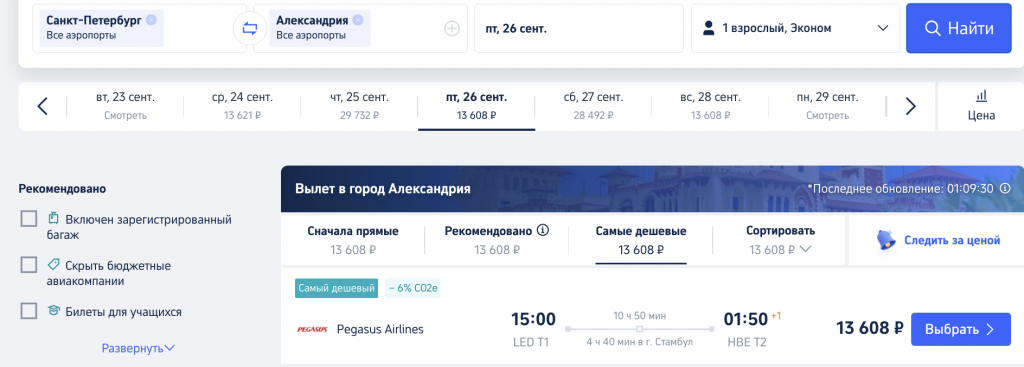Screen dimensions: 1024x367
Task: Select the сб, 27 сент. date tab
Action: [593, 106]
